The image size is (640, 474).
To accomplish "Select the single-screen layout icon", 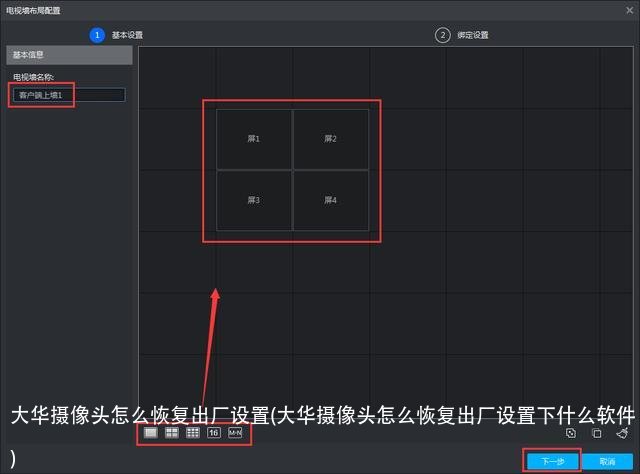I will 151,432.
